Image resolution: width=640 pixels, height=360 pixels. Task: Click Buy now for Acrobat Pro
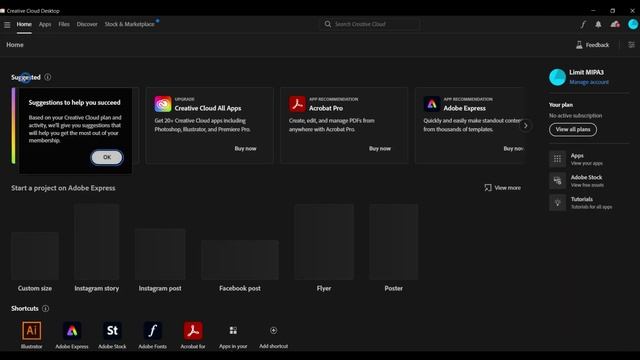point(380,149)
